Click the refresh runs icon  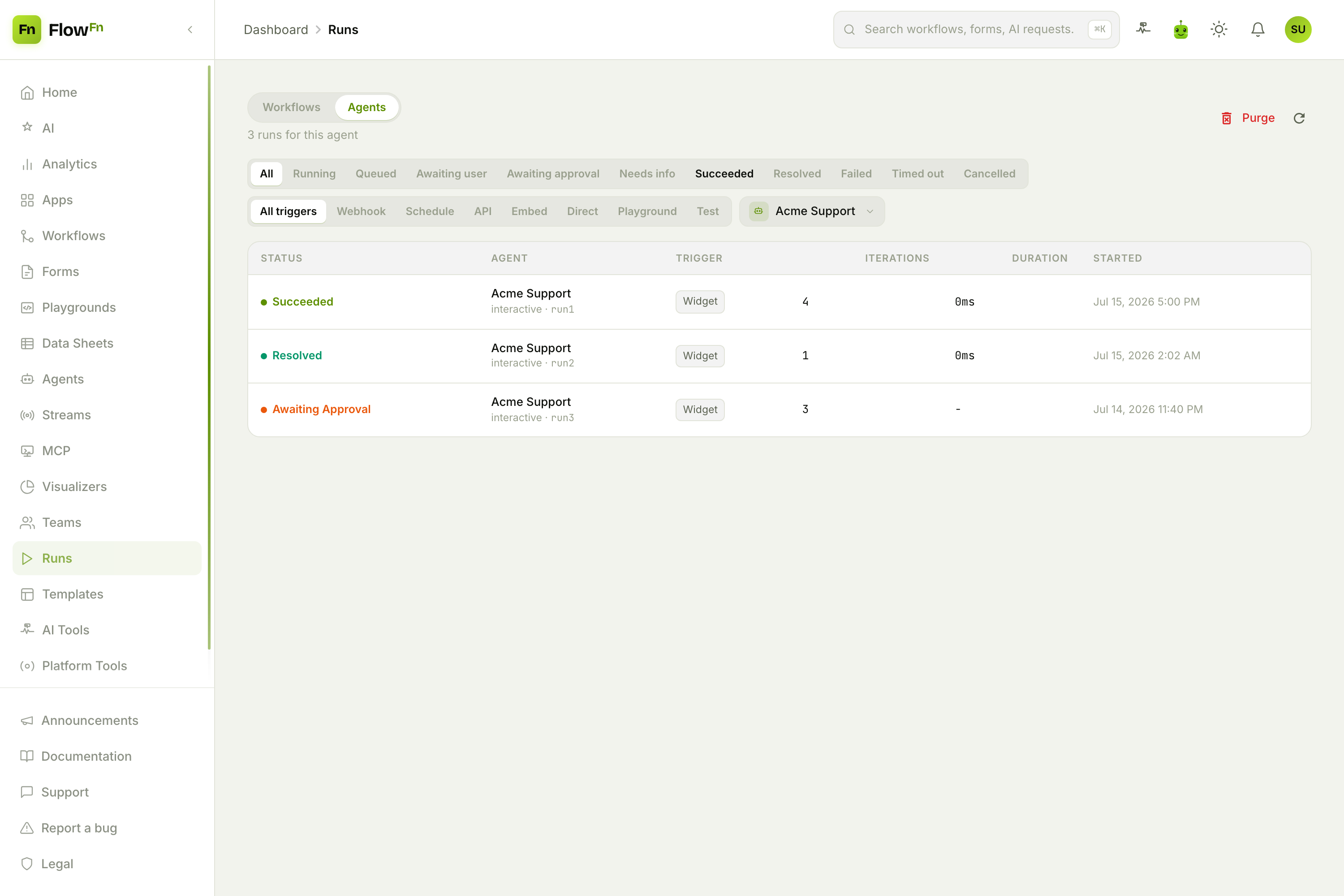1299,118
